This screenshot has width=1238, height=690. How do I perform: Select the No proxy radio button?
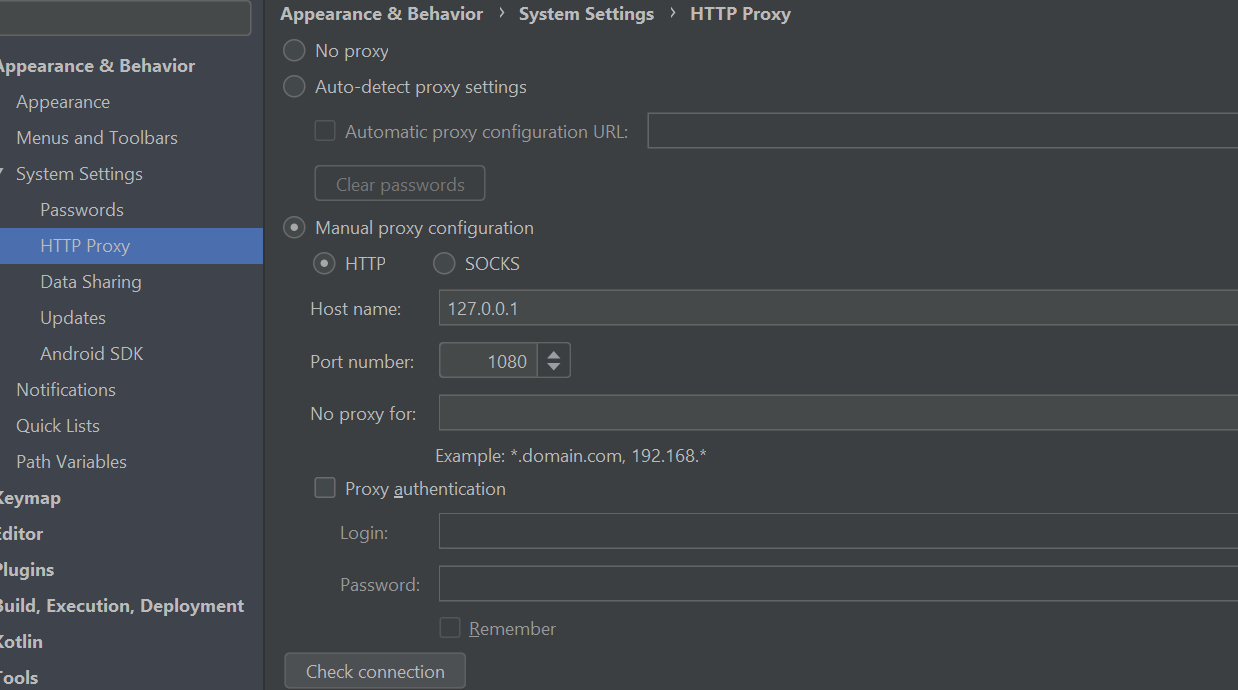click(x=293, y=50)
